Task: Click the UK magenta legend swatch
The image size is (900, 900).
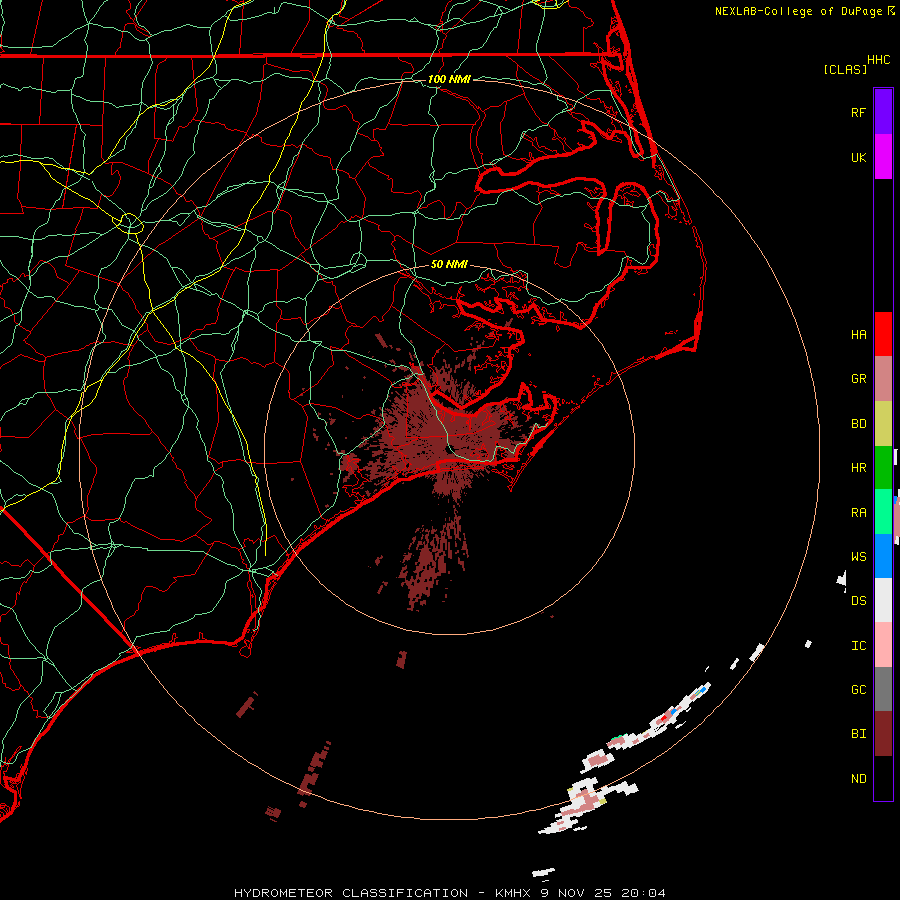Action: pos(883,157)
